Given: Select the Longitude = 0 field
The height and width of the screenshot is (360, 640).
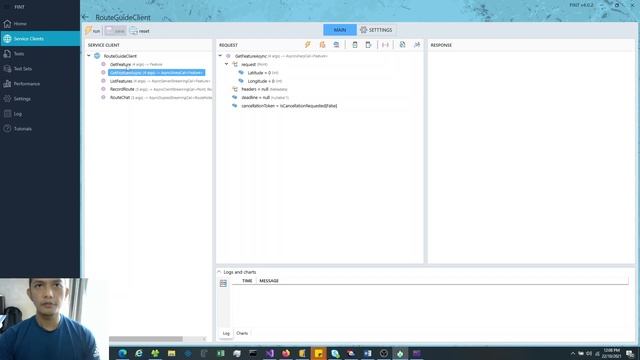Looking at the screenshot, I should 264,81.
